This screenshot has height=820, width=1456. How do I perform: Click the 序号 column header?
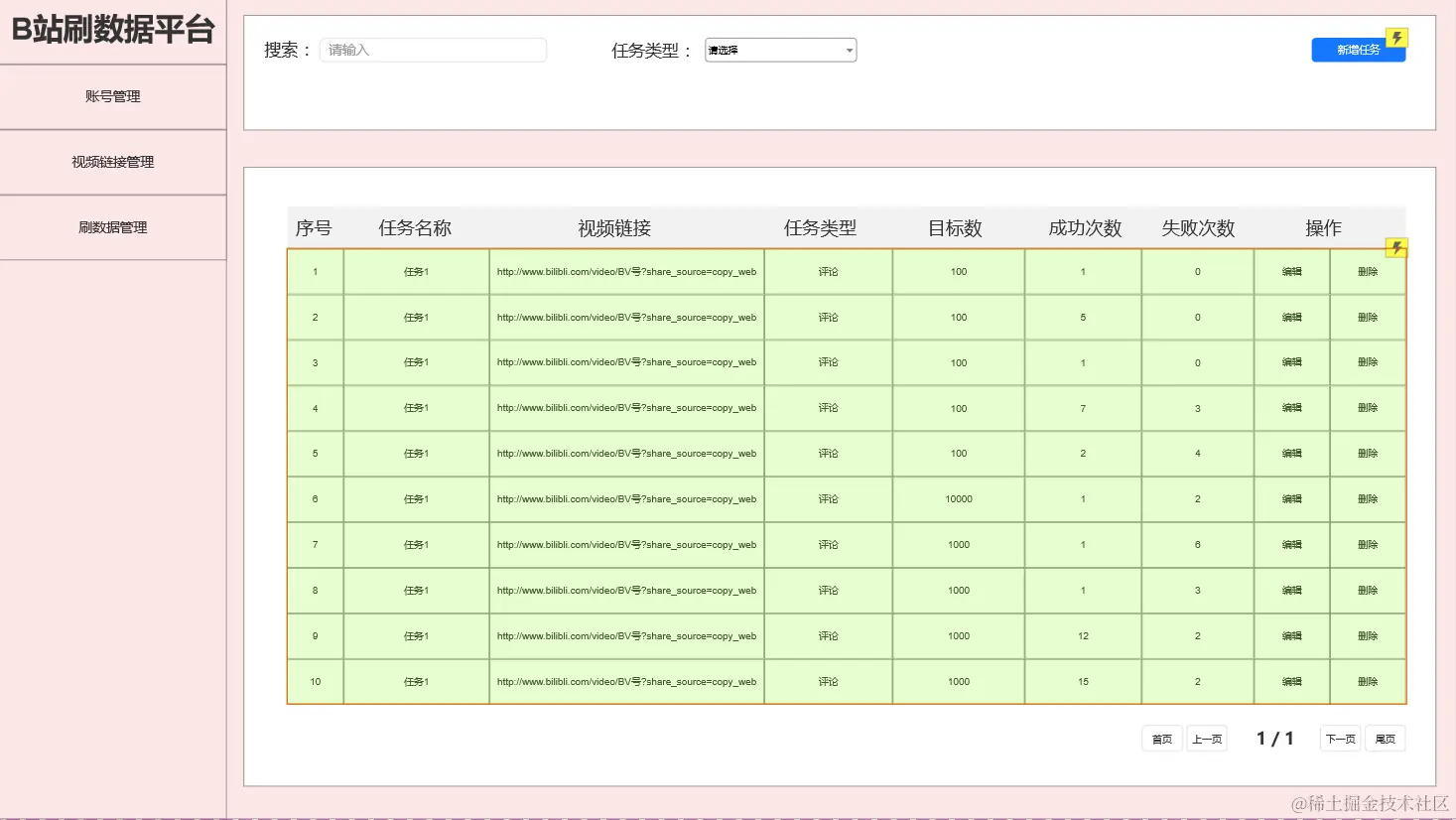[x=314, y=228]
